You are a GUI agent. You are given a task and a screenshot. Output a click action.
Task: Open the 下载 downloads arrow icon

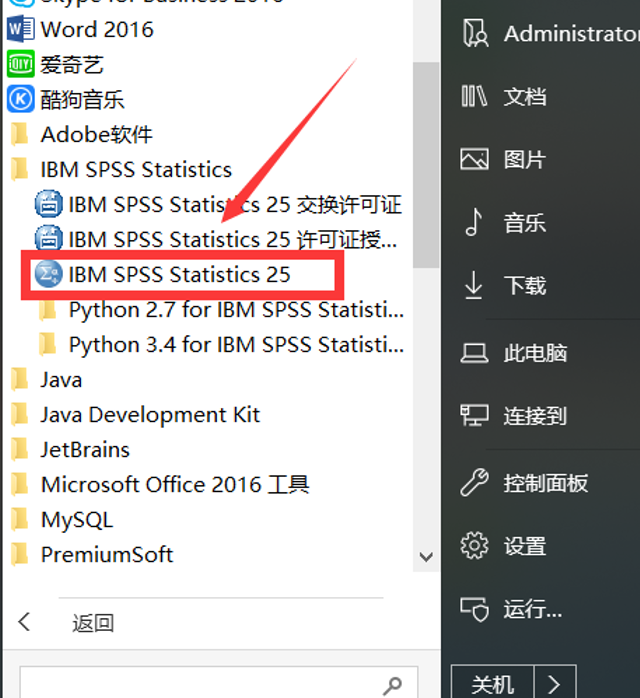coord(474,285)
